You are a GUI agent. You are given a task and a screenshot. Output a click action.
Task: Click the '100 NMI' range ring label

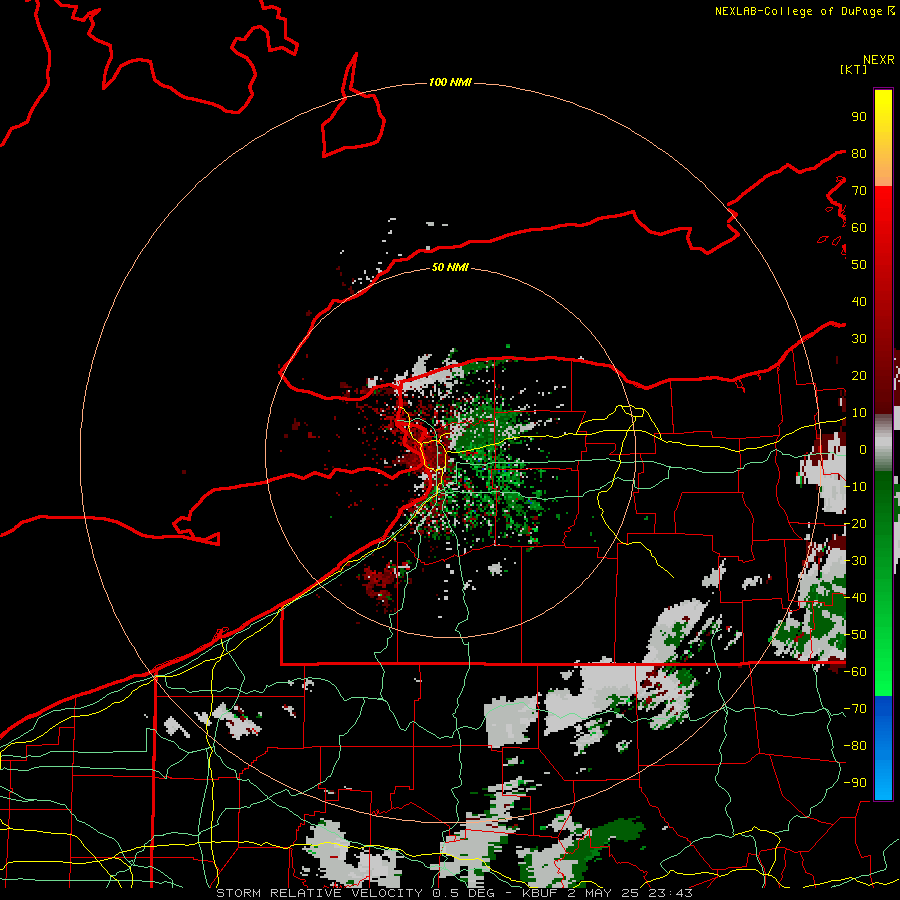tap(450, 82)
